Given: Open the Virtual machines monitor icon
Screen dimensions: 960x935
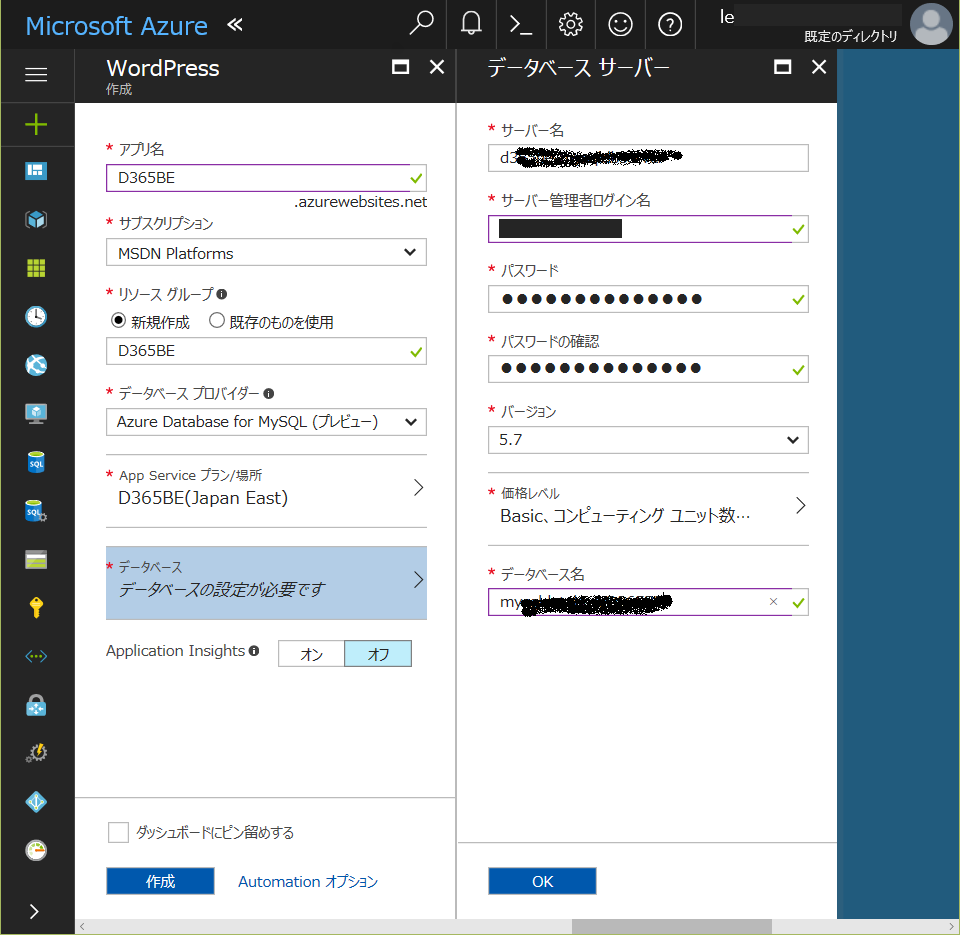Looking at the screenshot, I should point(36,413).
